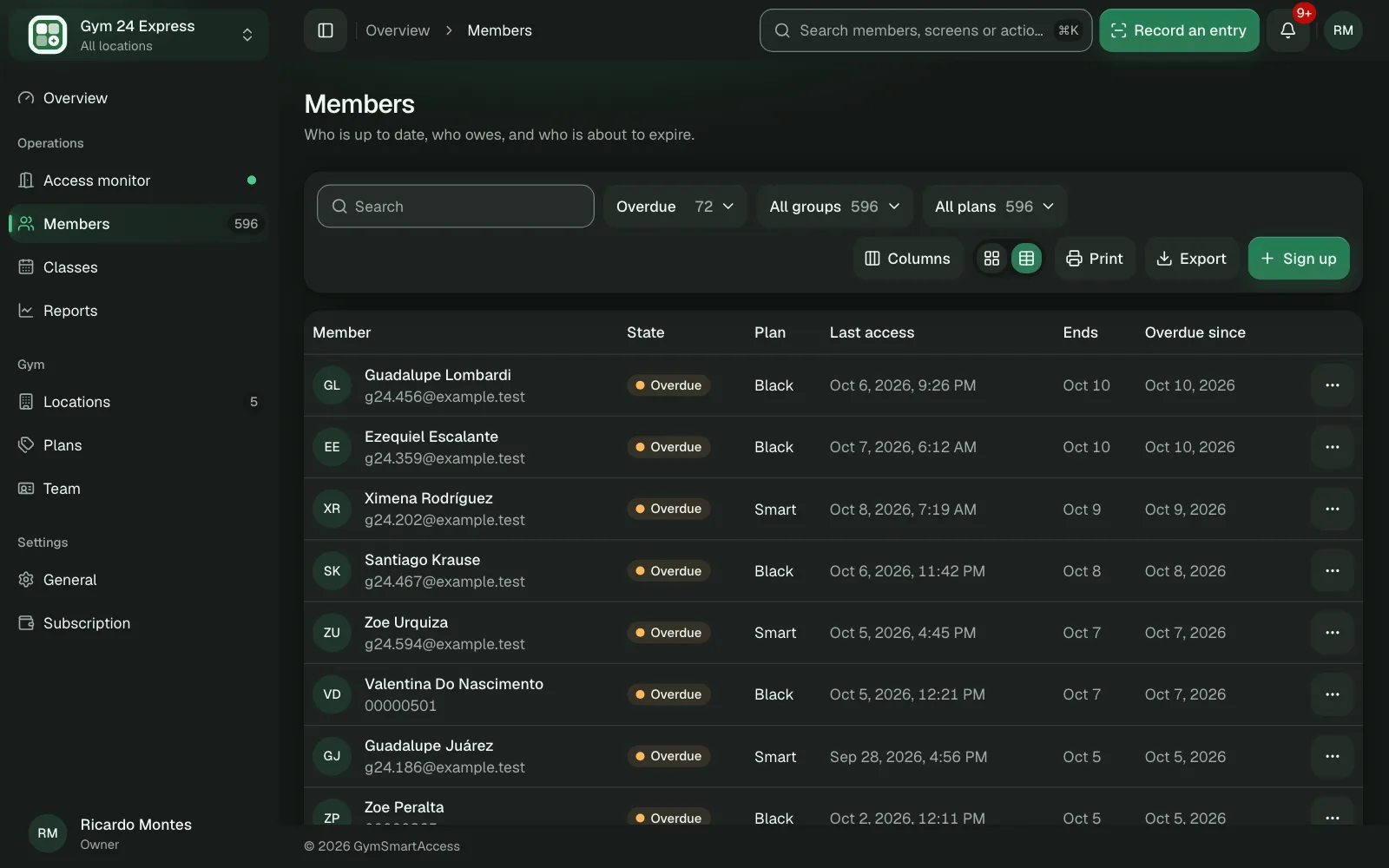Viewport: 1389px width, 868px height.
Task: Open Ricardo Montes owner profile
Action: point(139,833)
